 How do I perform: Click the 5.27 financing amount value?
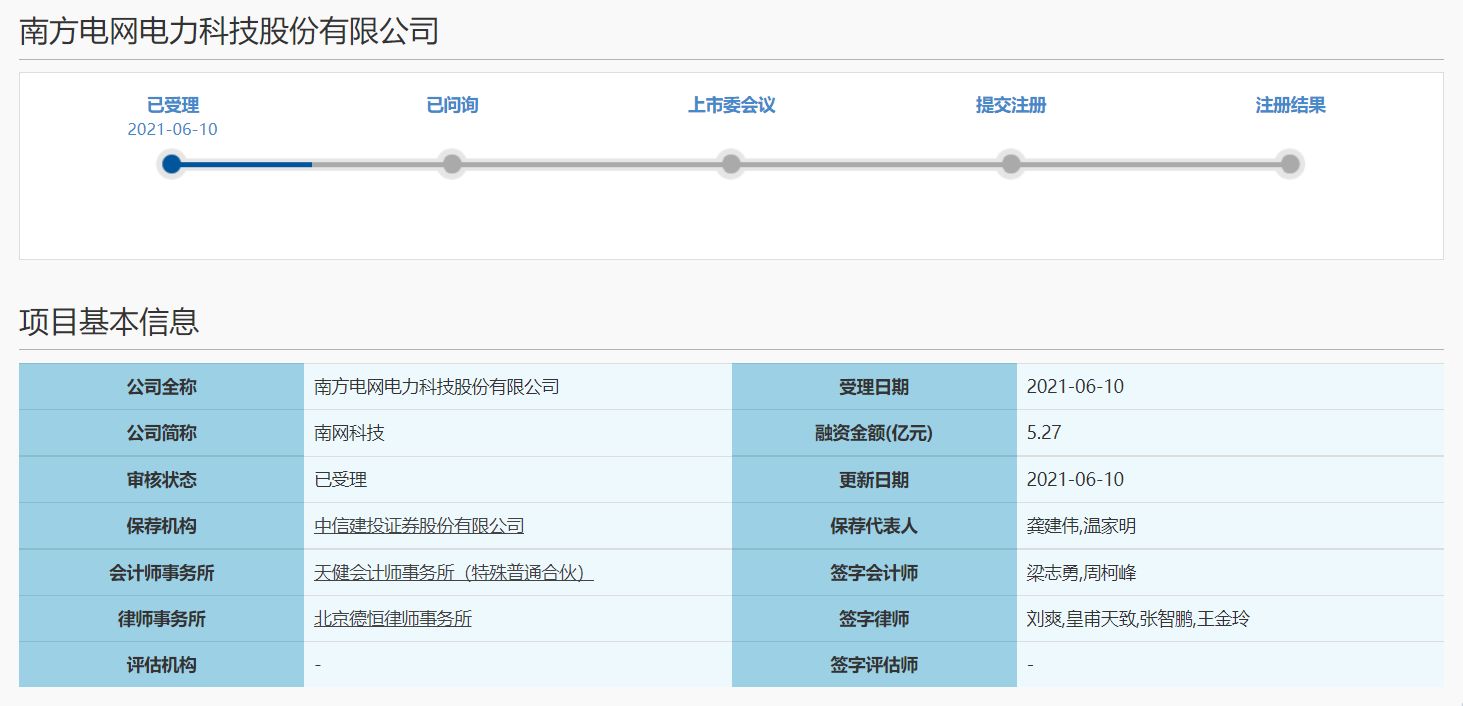click(1043, 433)
